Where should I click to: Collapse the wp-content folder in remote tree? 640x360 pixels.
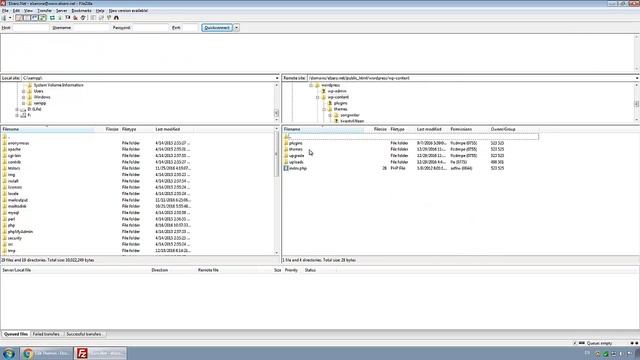318,98
